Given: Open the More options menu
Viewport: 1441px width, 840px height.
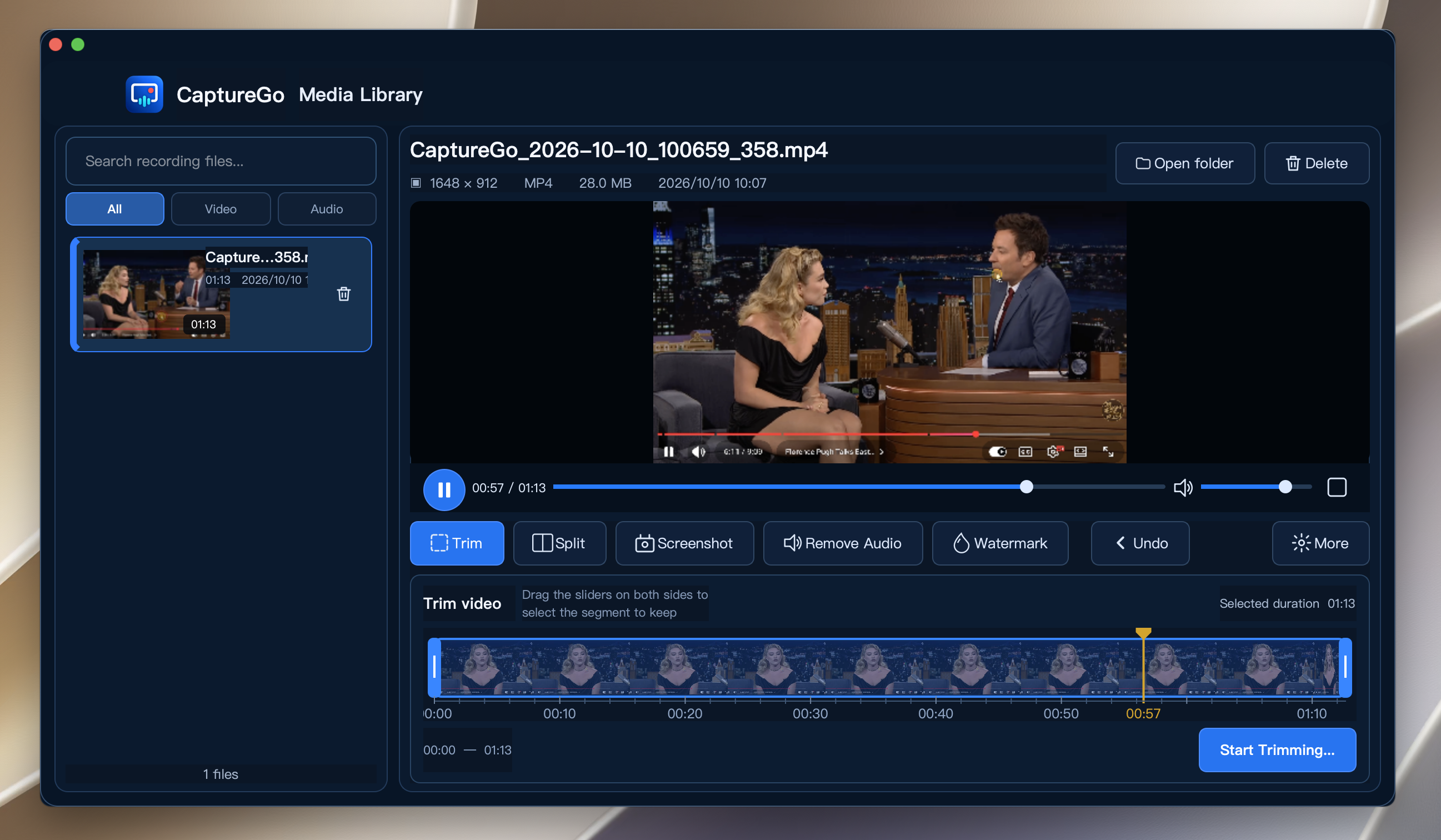Looking at the screenshot, I should click(x=1320, y=543).
